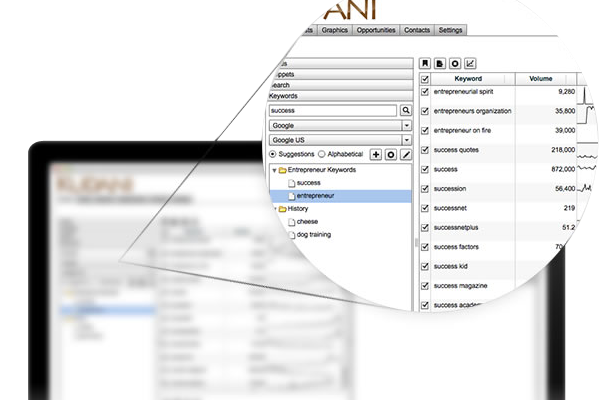
Task: Click the document icon of dog training
Action: 292,235
